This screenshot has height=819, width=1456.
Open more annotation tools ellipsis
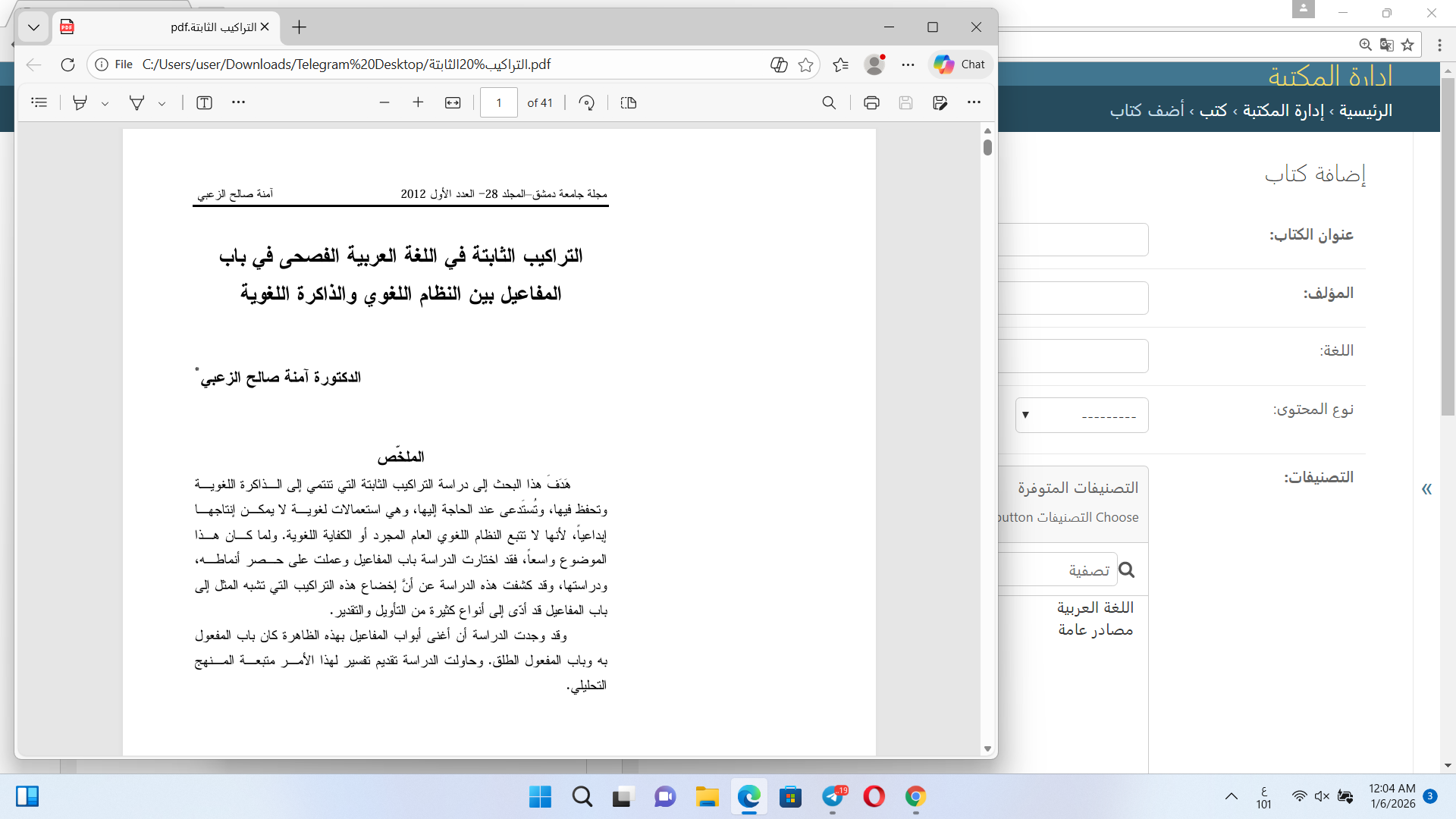(x=238, y=102)
